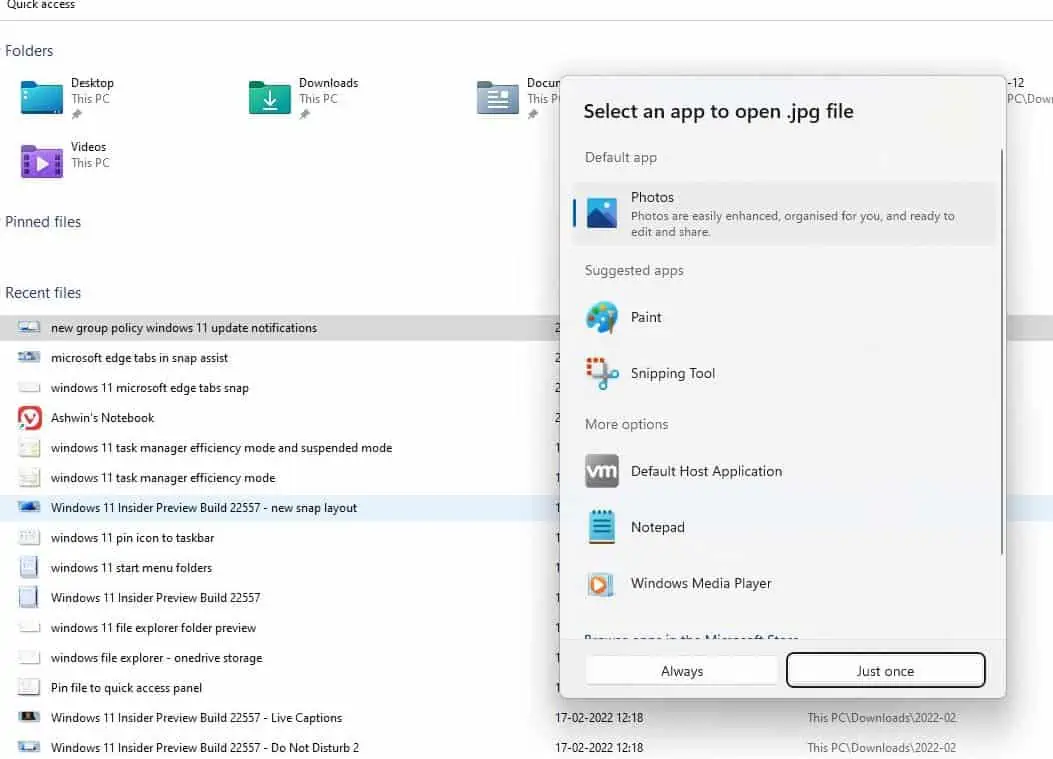Select "Build 22557 - new snap layout" file
This screenshot has height=759, width=1053.
click(x=204, y=508)
